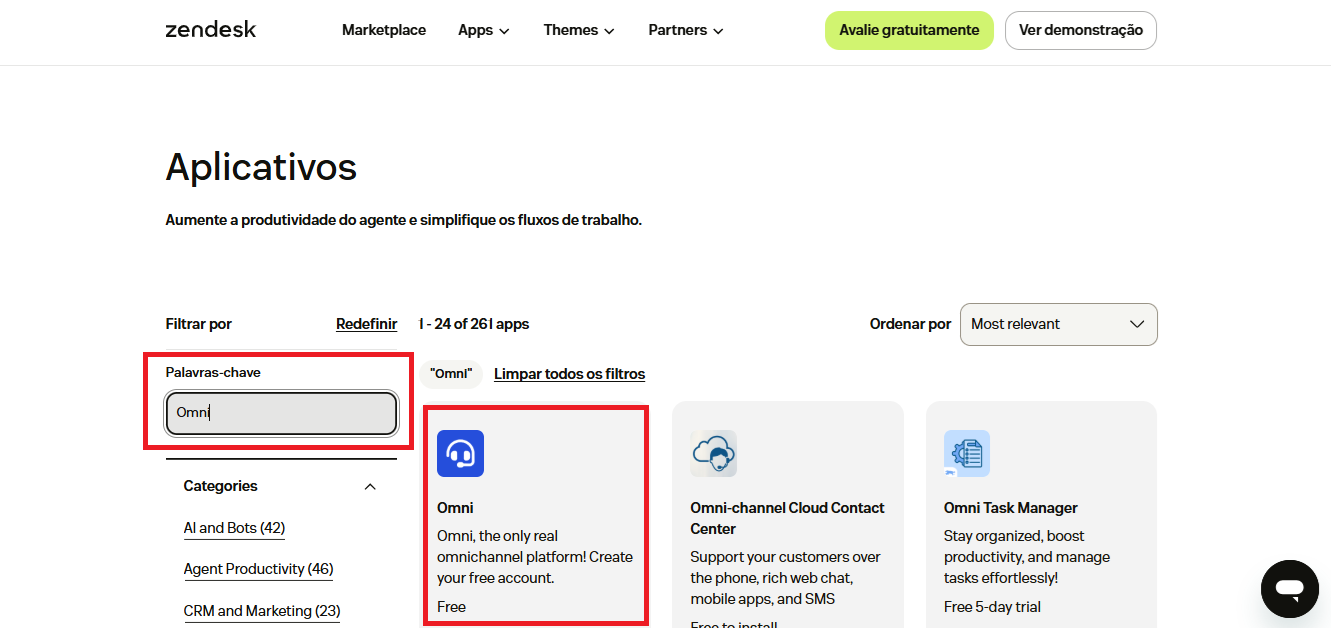
Task: Focus the Palavras-chave search field
Action: pyautogui.click(x=281, y=413)
